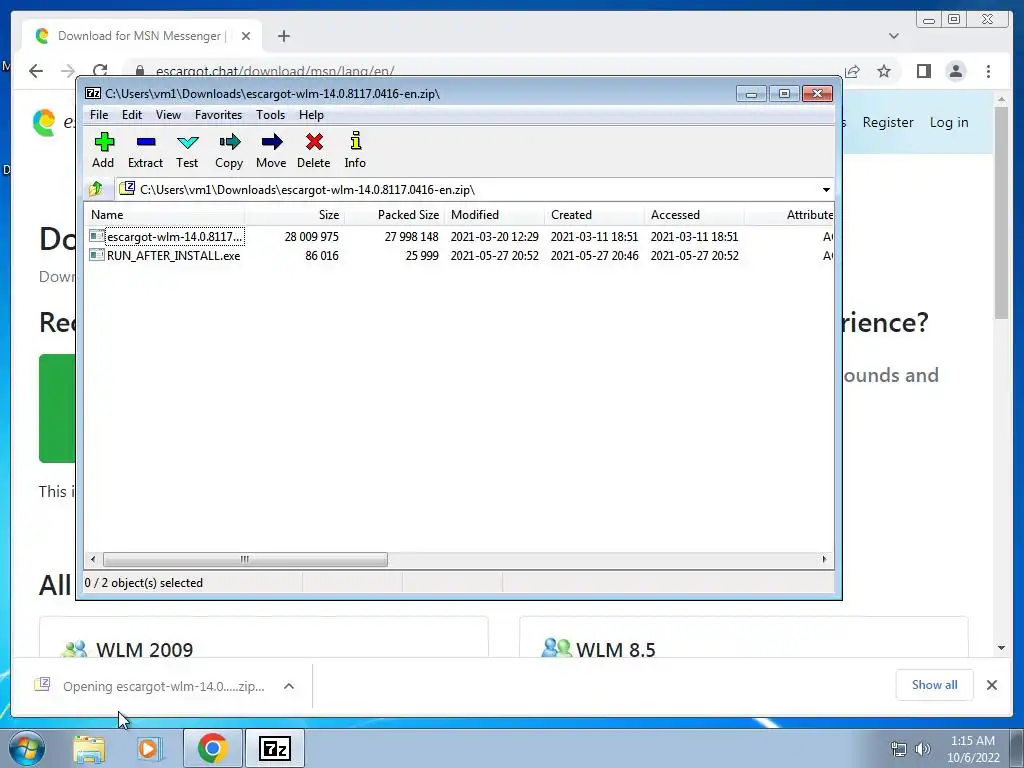
Task: Click the volume speaker tray icon
Action: point(922,749)
